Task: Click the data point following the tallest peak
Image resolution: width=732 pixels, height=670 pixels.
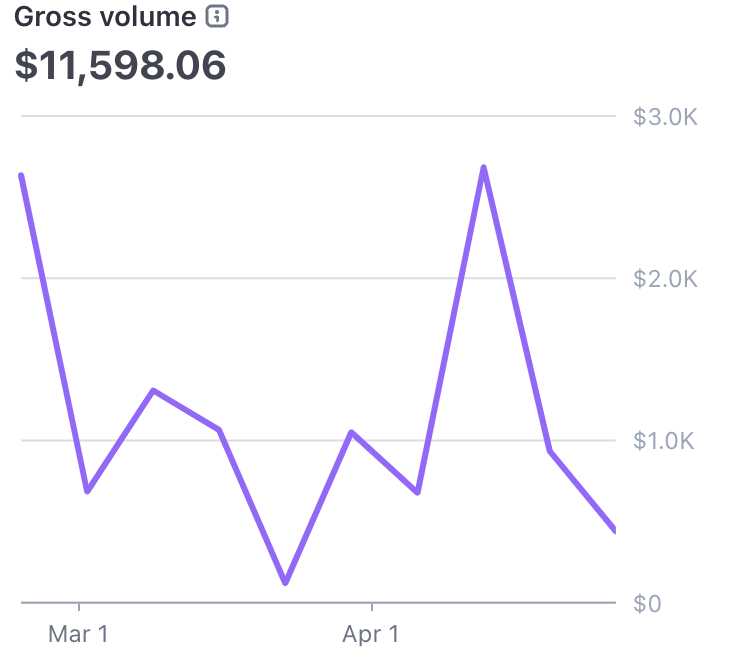Action: [549, 451]
